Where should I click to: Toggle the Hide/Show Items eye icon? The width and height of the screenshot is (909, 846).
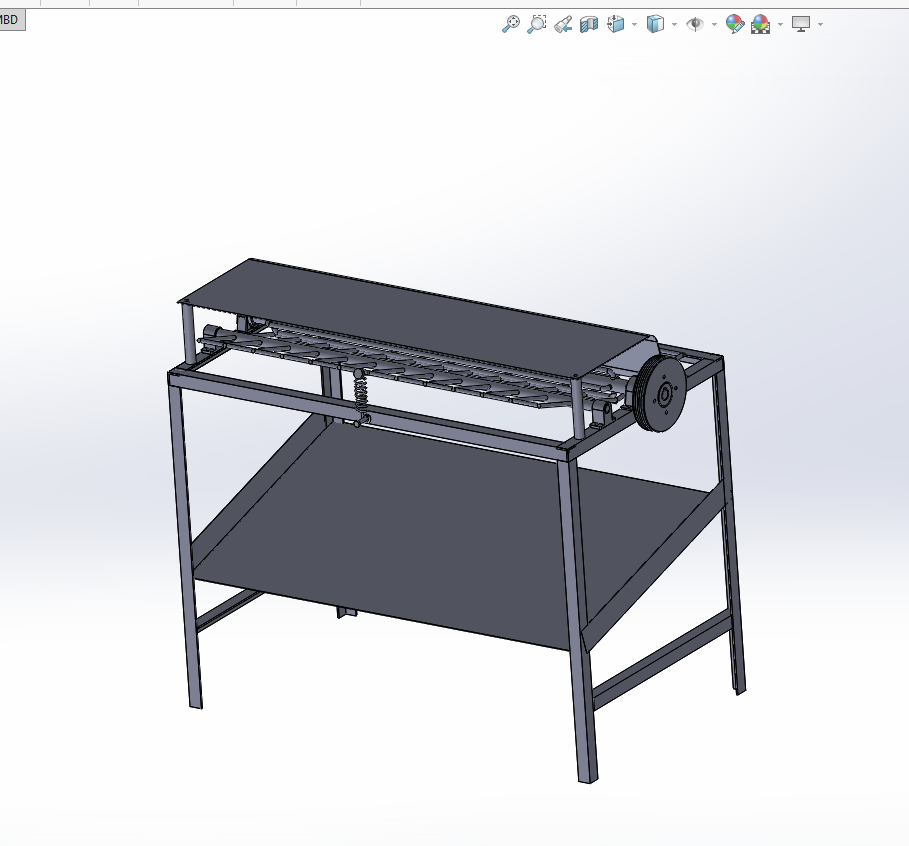[x=695, y=24]
